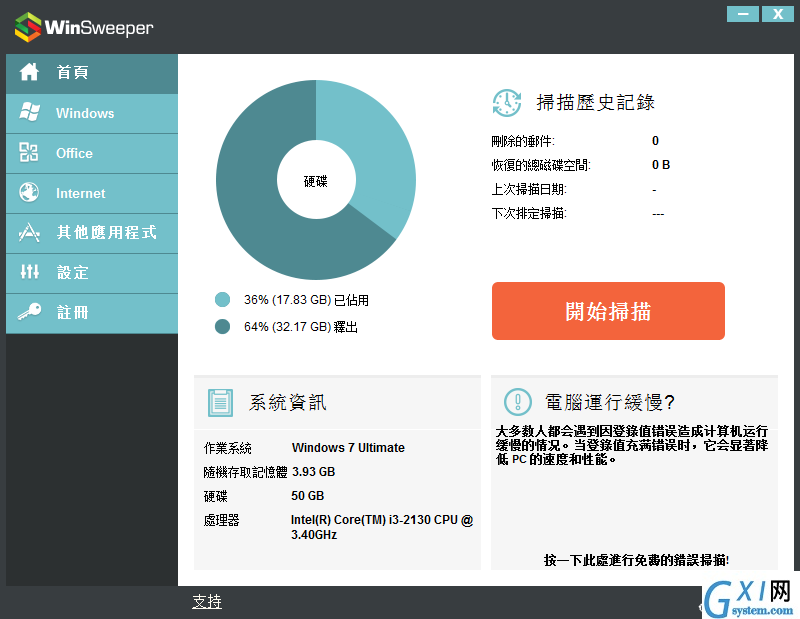Image resolution: width=800 pixels, height=619 pixels.
Task: Click the sliders icon beside 設定
Action: click(29, 272)
